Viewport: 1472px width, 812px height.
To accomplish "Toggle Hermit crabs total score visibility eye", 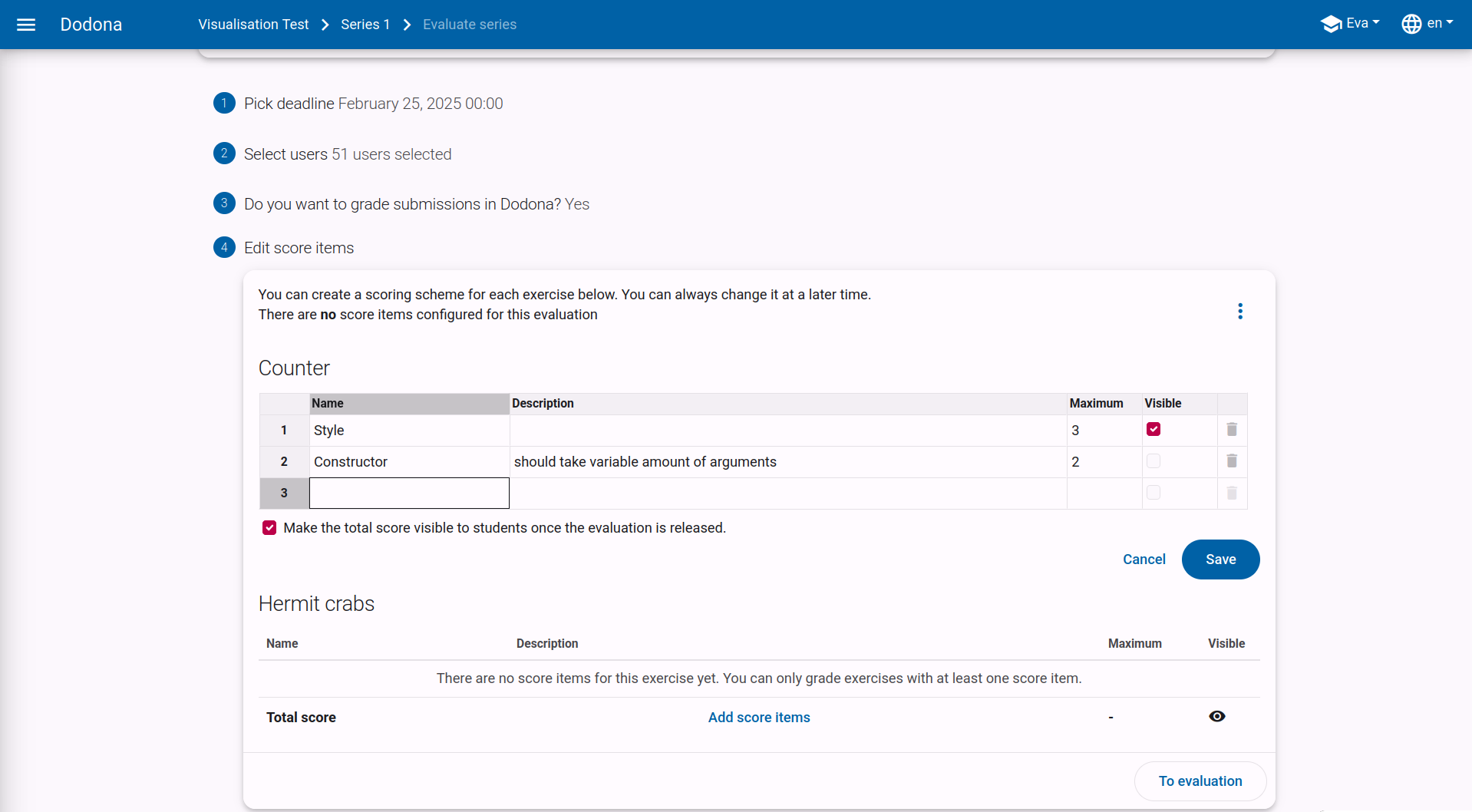I will point(1217,716).
